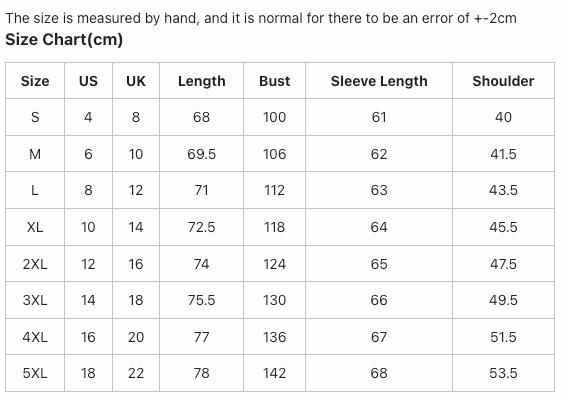
Task: Select the Sleeve Length header cell
Action: click(x=379, y=81)
